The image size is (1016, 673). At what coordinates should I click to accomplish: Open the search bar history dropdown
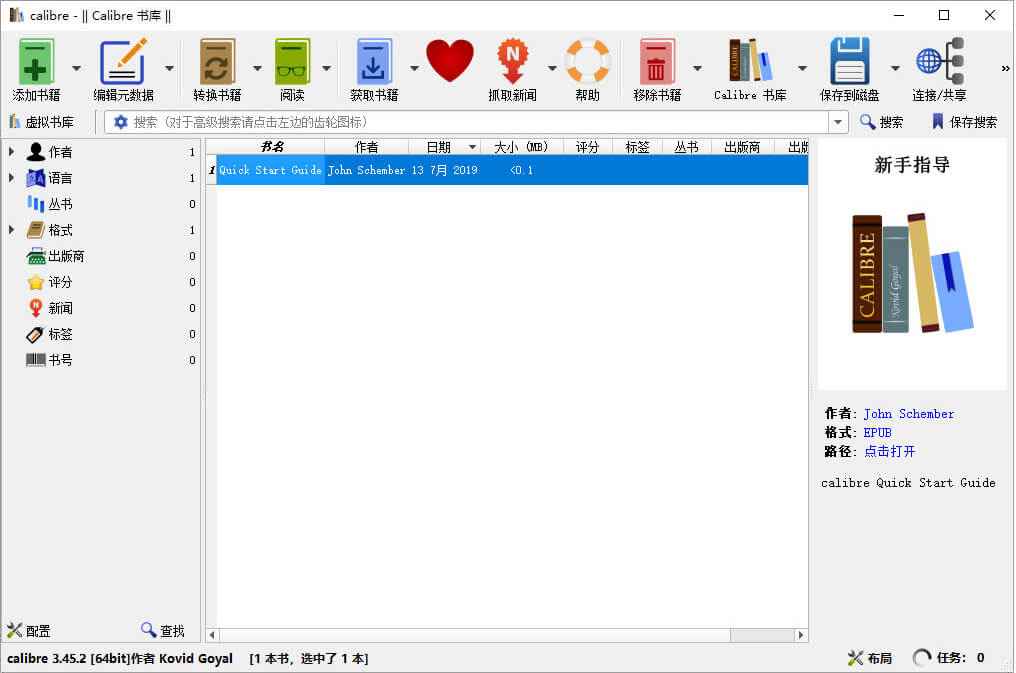838,122
